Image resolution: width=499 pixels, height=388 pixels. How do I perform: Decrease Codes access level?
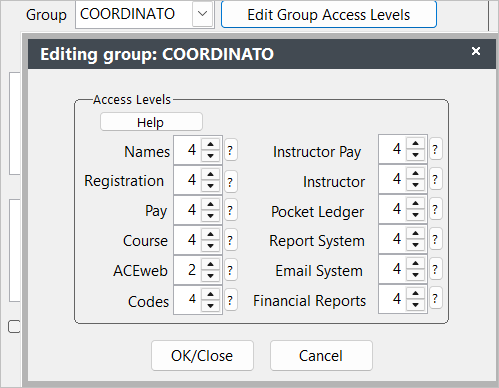coord(210,305)
